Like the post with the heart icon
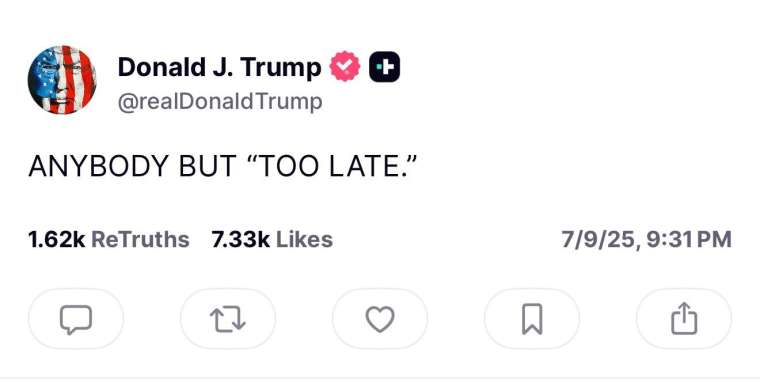 tap(380, 319)
